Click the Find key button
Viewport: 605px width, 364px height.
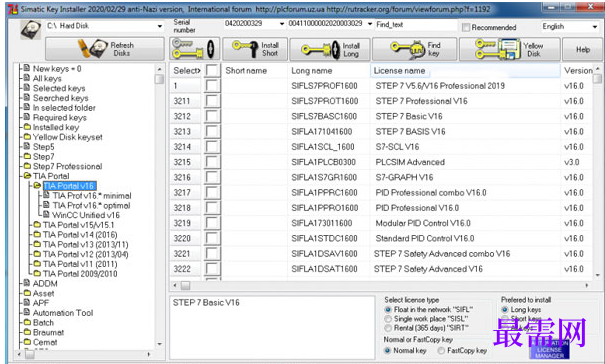(415, 49)
